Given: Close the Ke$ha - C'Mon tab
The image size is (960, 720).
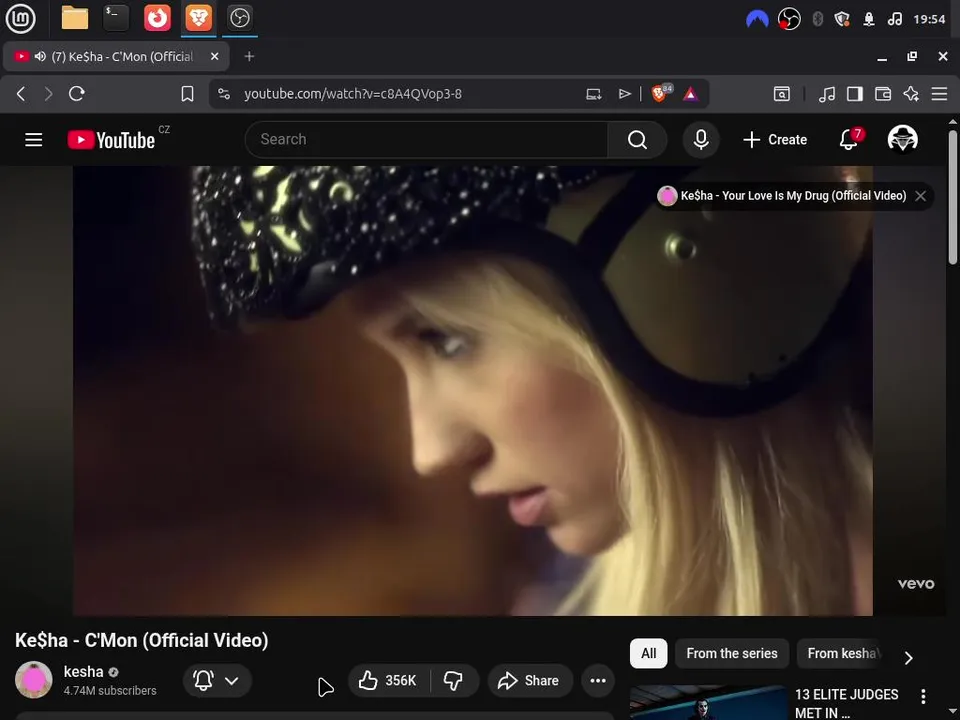Looking at the screenshot, I should coord(214,56).
